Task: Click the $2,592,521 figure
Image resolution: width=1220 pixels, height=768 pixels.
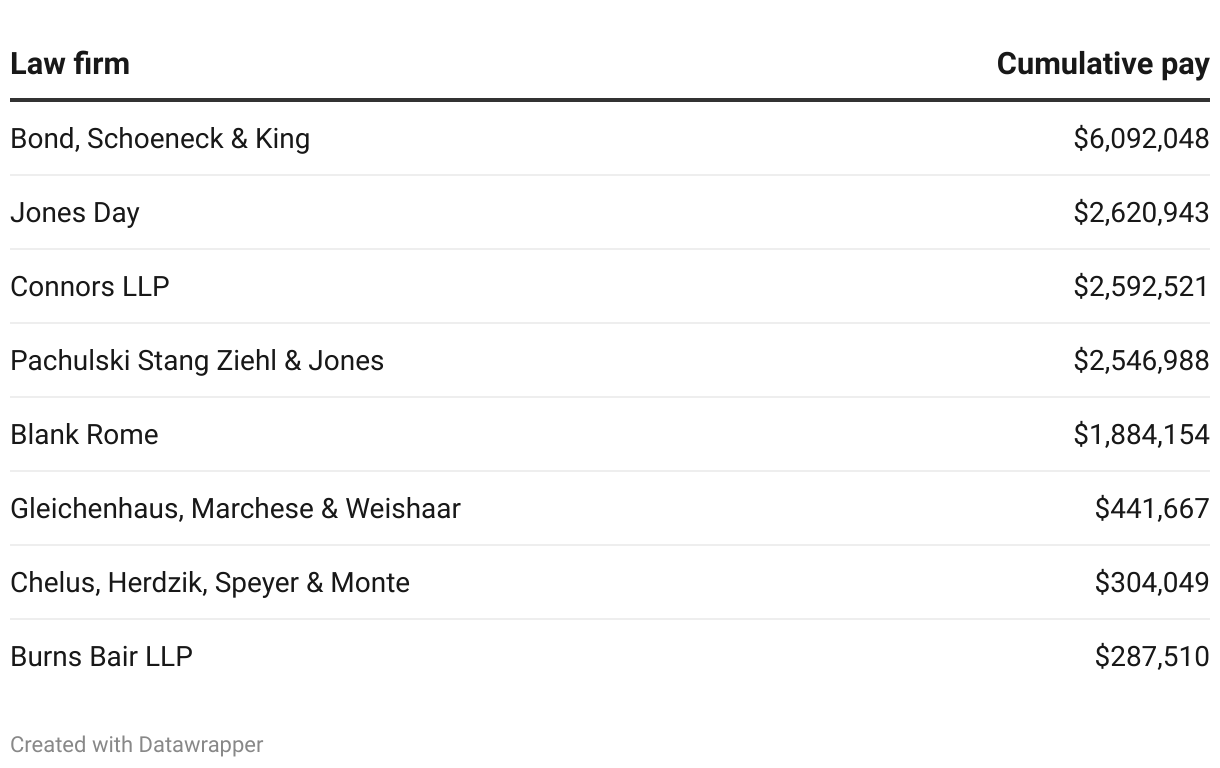Action: pyautogui.click(x=1141, y=286)
